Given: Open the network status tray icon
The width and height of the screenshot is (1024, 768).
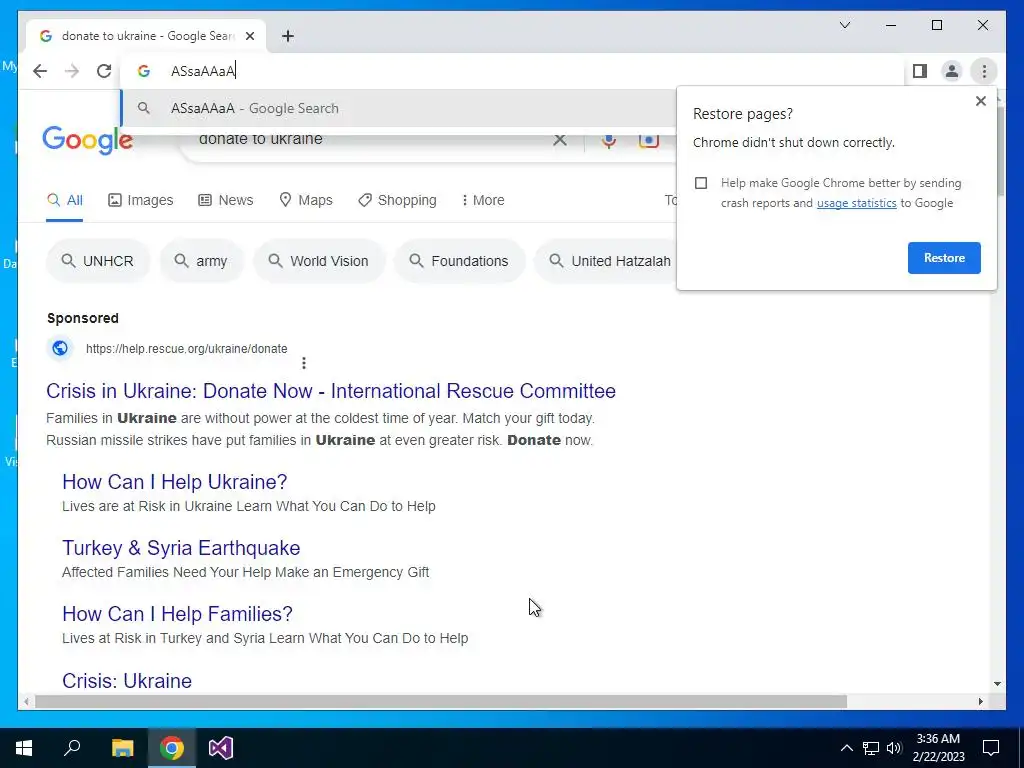Looking at the screenshot, I should [871, 748].
